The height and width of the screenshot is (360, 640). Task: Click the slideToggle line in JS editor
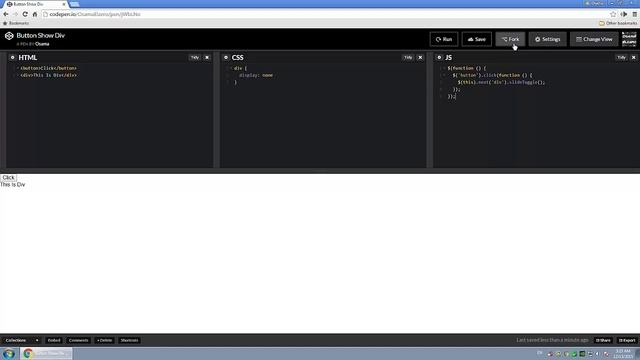(501, 82)
